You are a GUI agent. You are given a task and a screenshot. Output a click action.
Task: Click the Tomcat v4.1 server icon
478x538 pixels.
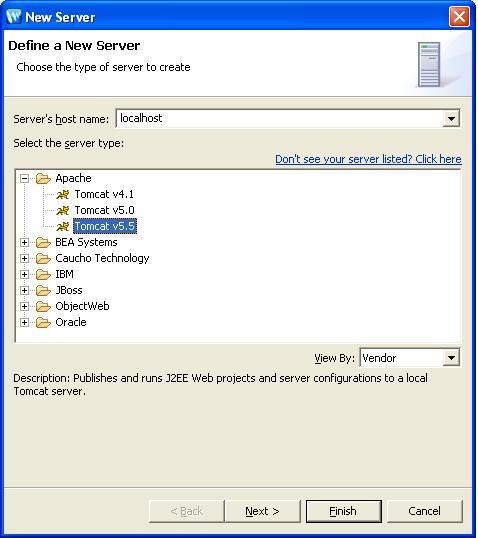coord(63,195)
